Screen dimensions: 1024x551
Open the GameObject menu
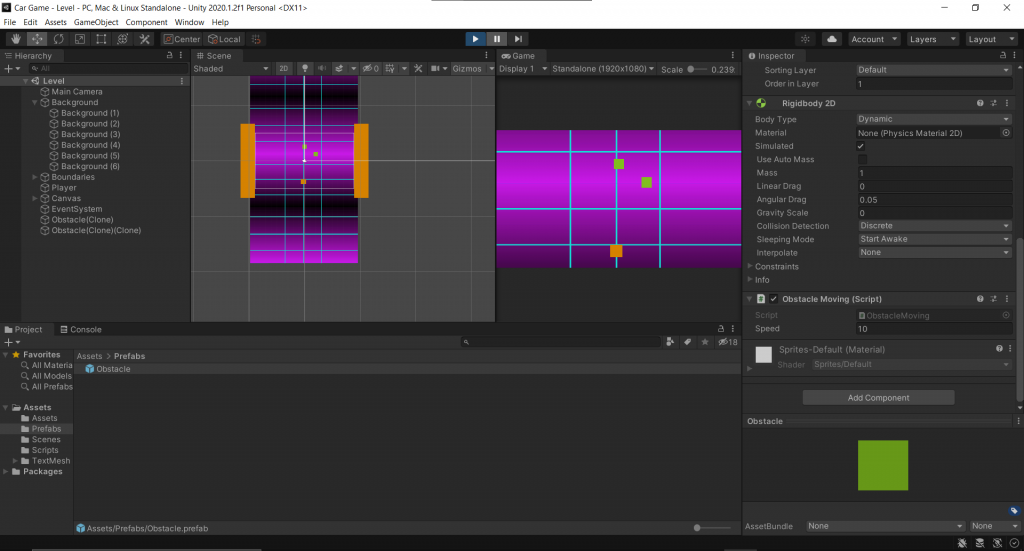(95, 22)
